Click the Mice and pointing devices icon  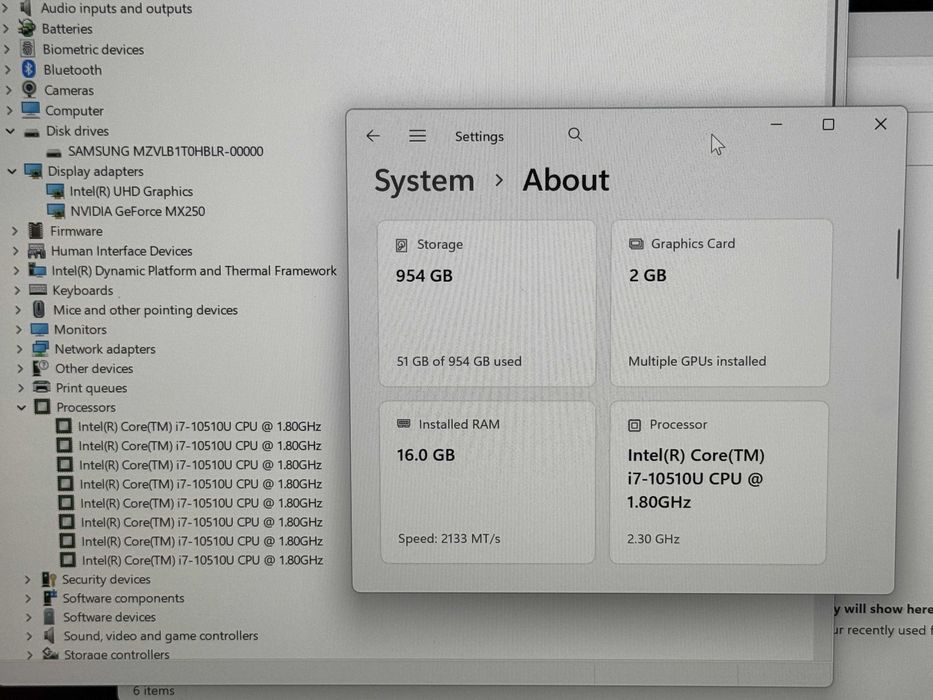coord(39,310)
